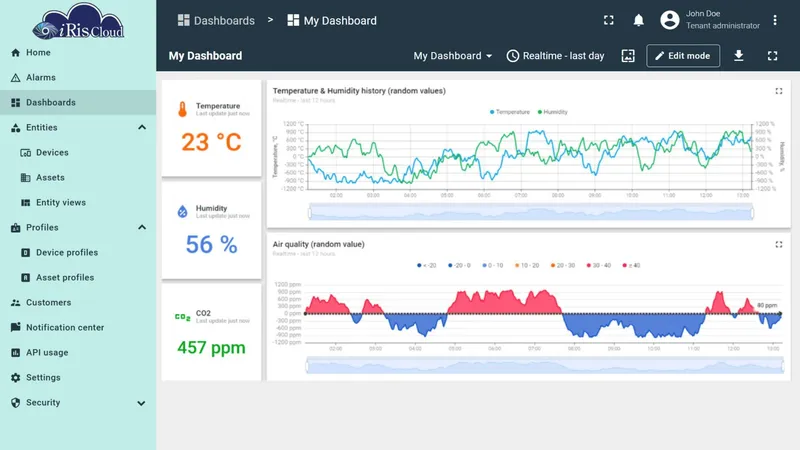Screen dimensions: 800x450
Task: Open API usage page
Action: pyautogui.click(x=78, y=353)
